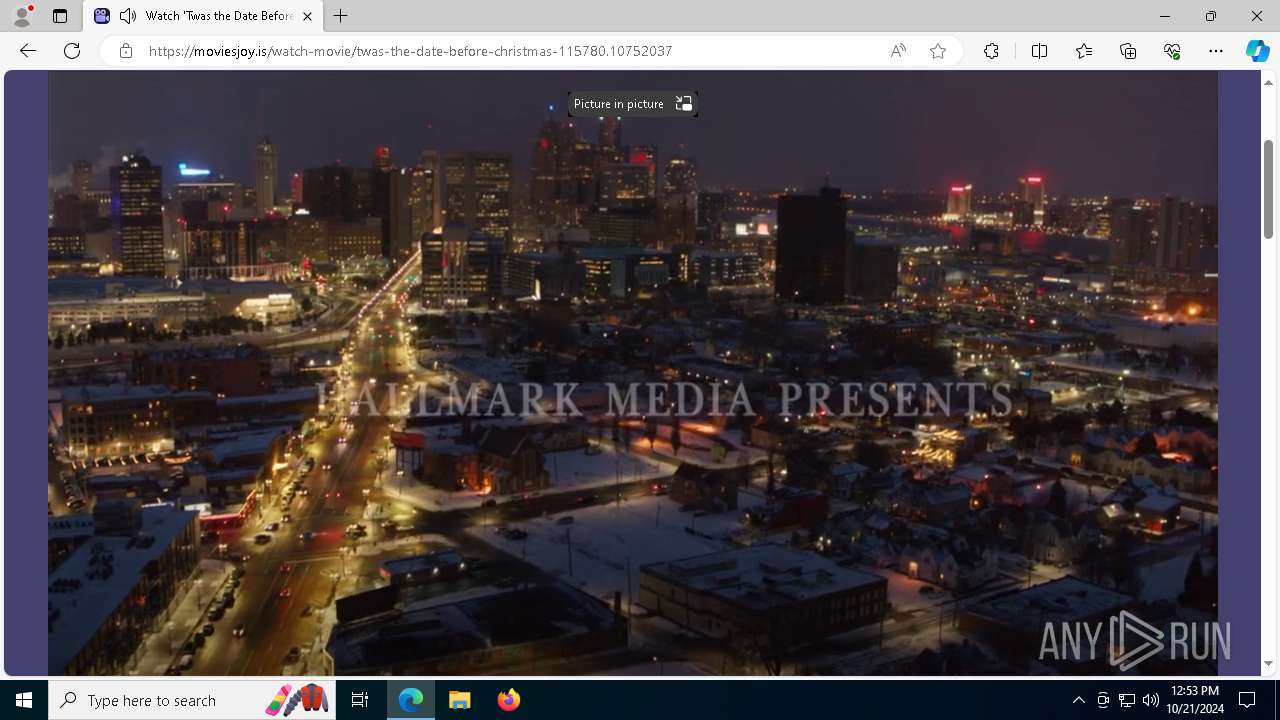Click the movie video player
Image resolution: width=1280 pixels, height=720 pixels.
tap(633, 373)
